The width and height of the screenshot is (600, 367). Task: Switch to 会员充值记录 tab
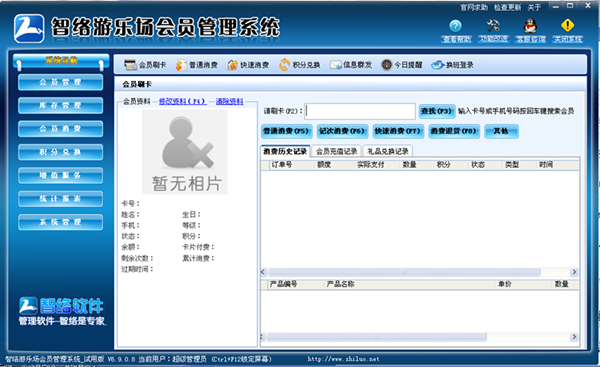pyautogui.click(x=337, y=152)
